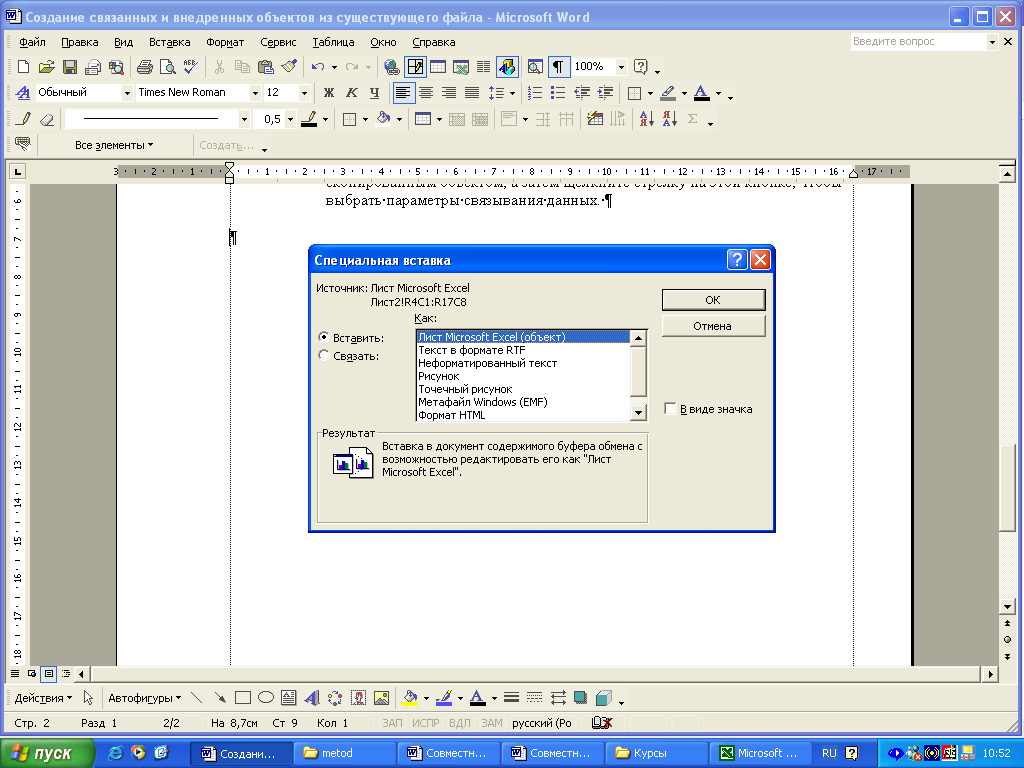Click the Undo arrow icon
Viewport: 1024px width, 768px height.
click(318, 67)
